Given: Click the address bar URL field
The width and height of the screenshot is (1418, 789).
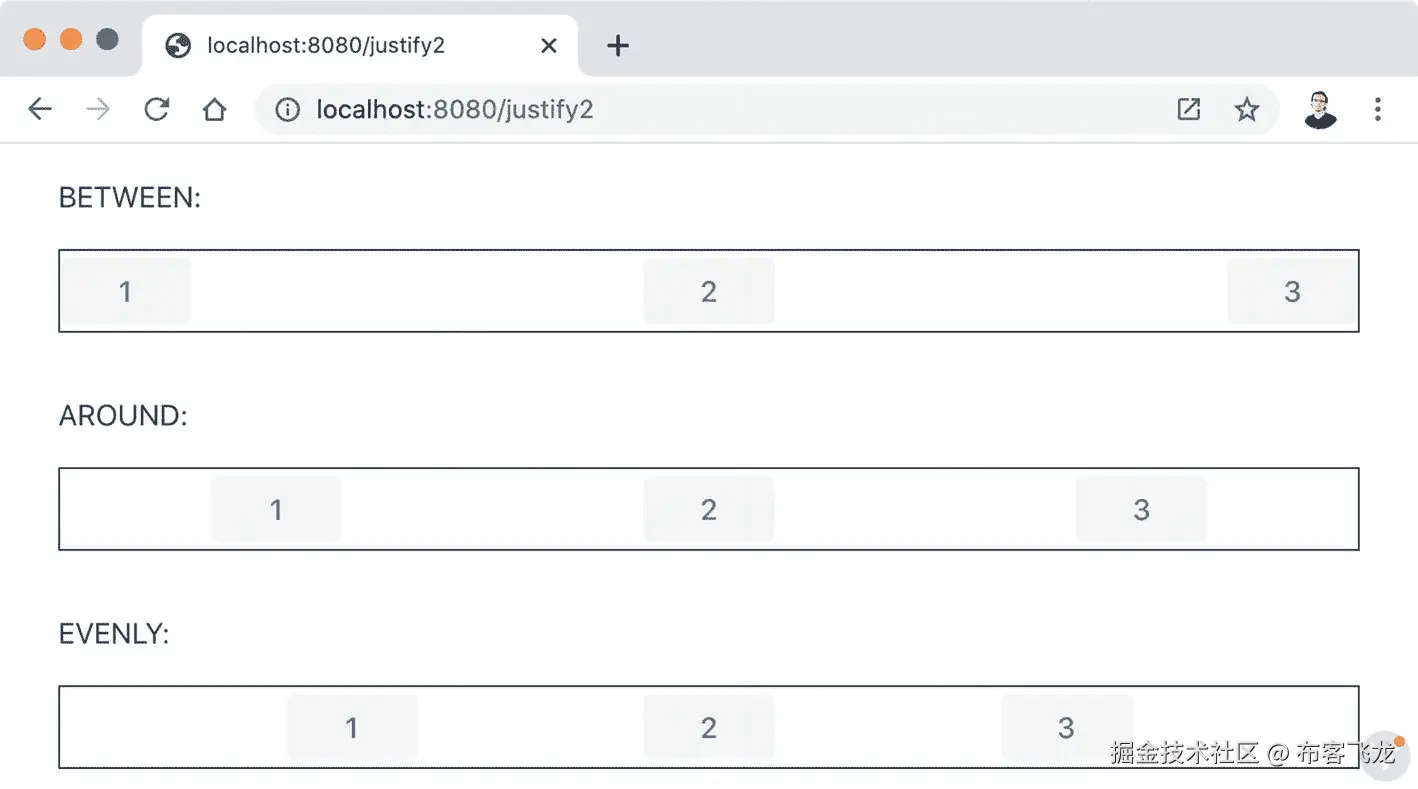Looking at the screenshot, I should pos(700,109).
